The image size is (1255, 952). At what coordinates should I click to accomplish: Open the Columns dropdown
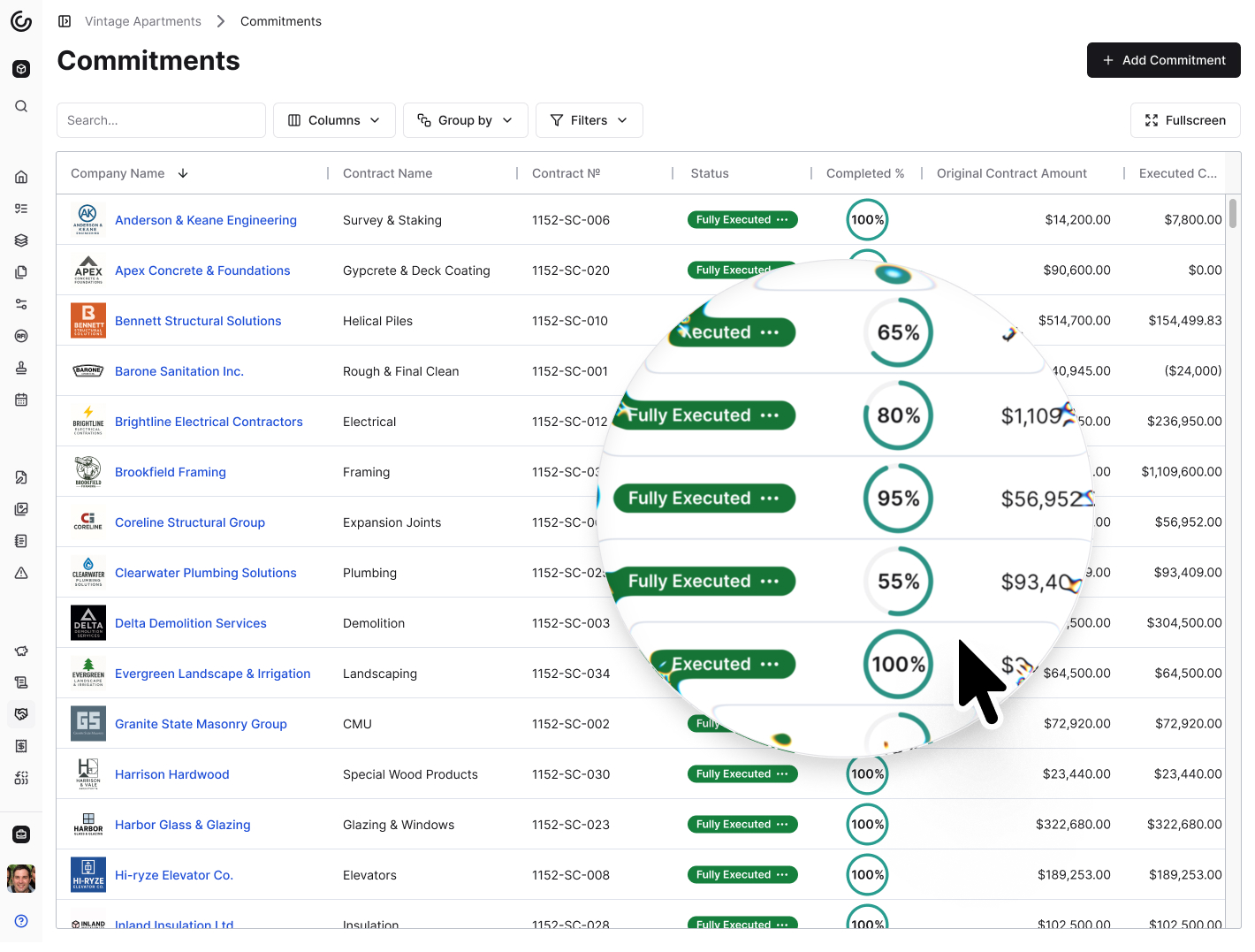pos(334,119)
